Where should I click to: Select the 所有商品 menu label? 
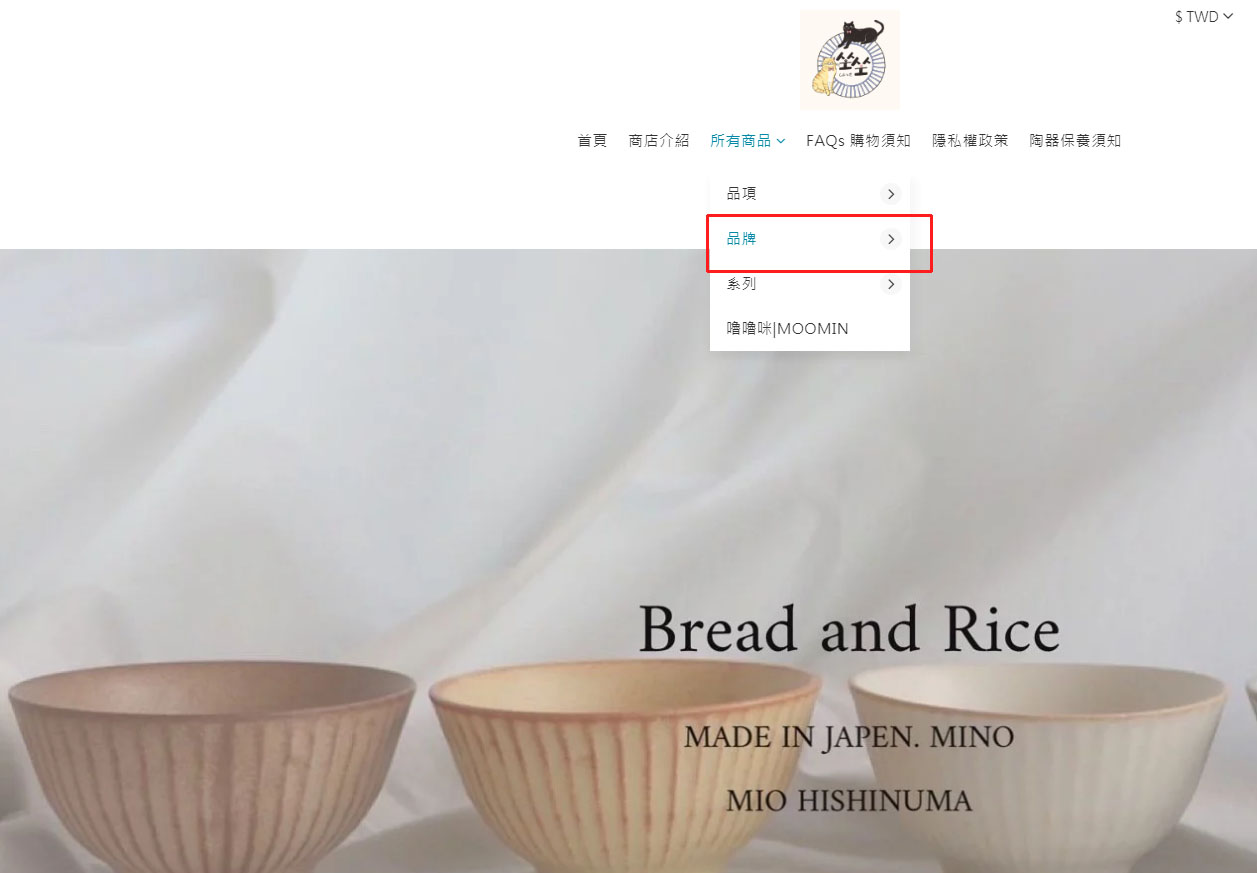pyautogui.click(x=741, y=141)
